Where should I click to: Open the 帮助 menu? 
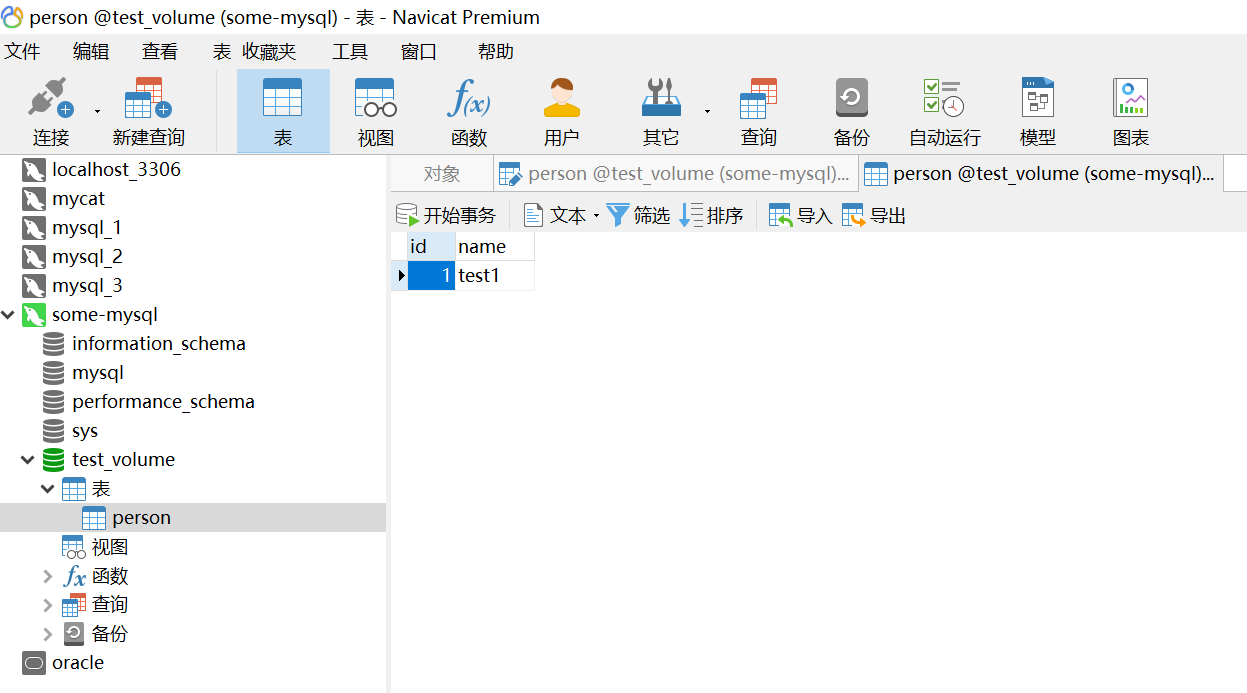coord(496,51)
